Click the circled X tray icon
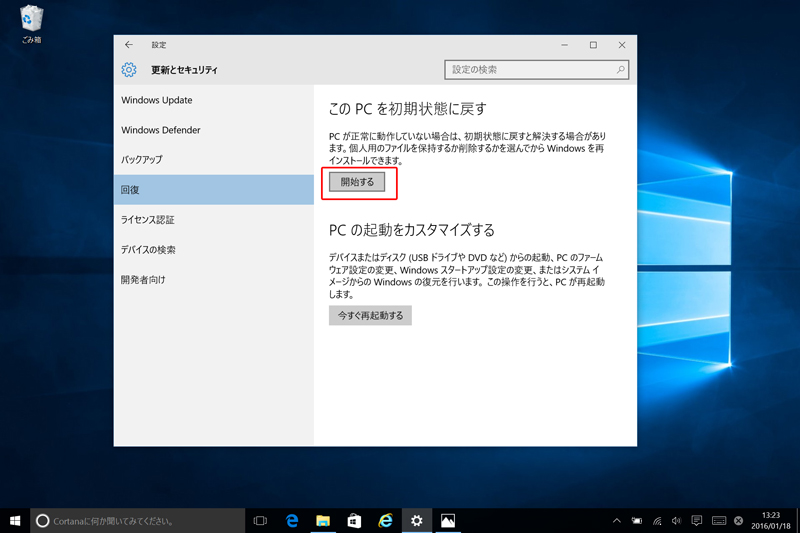Image resolution: width=800 pixels, height=533 pixels. click(x=738, y=521)
